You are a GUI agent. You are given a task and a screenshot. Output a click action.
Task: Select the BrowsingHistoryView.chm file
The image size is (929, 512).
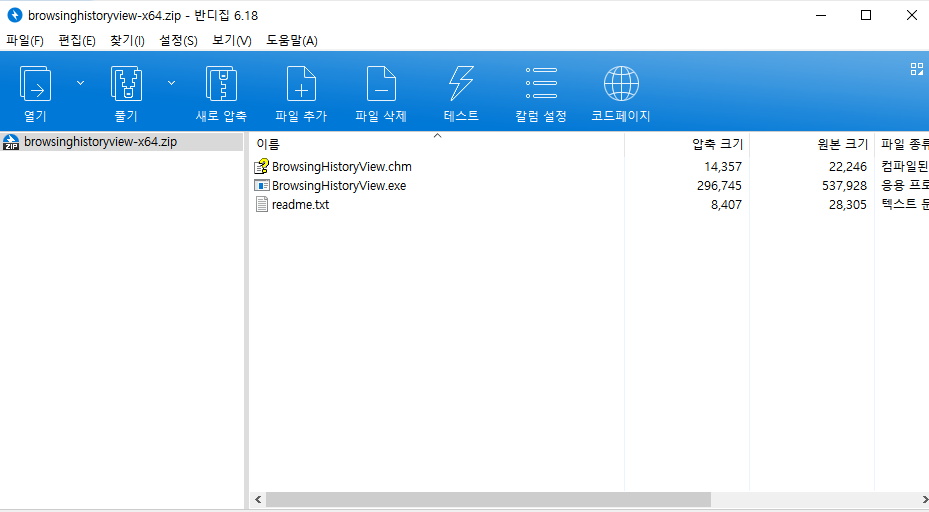click(x=342, y=167)
